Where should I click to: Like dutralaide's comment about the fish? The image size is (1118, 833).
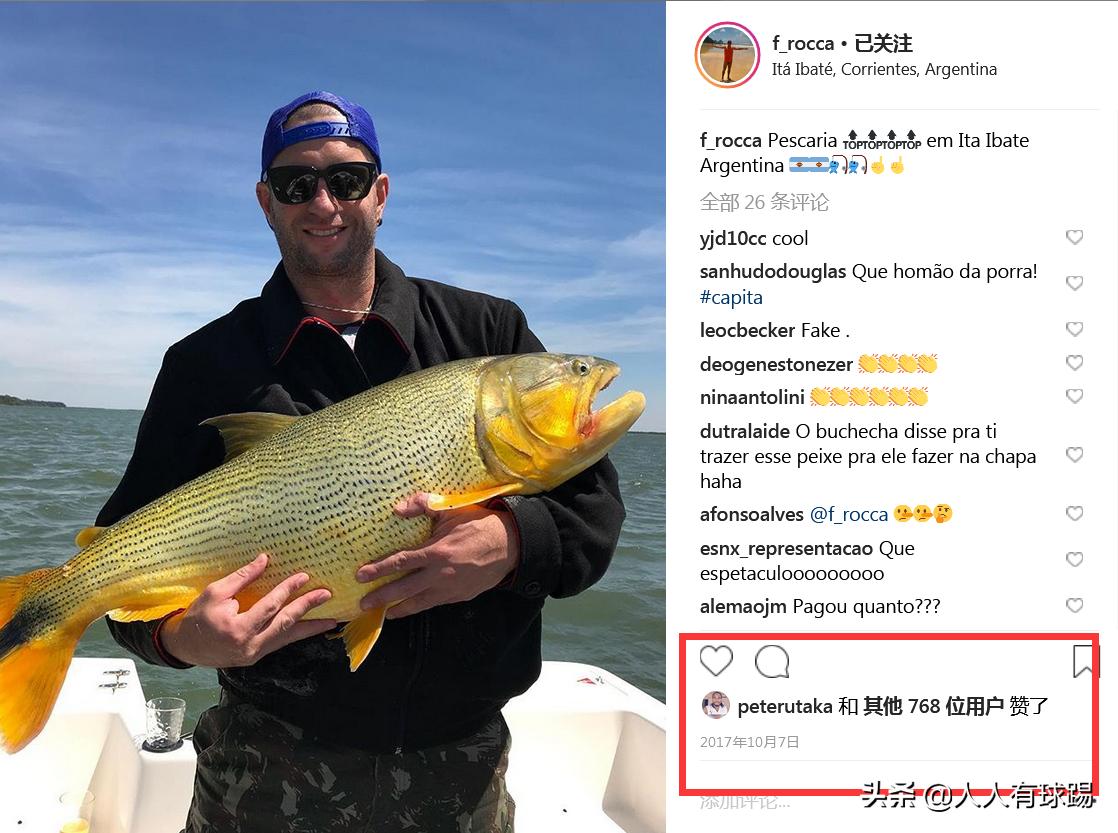pos(1075,455)
